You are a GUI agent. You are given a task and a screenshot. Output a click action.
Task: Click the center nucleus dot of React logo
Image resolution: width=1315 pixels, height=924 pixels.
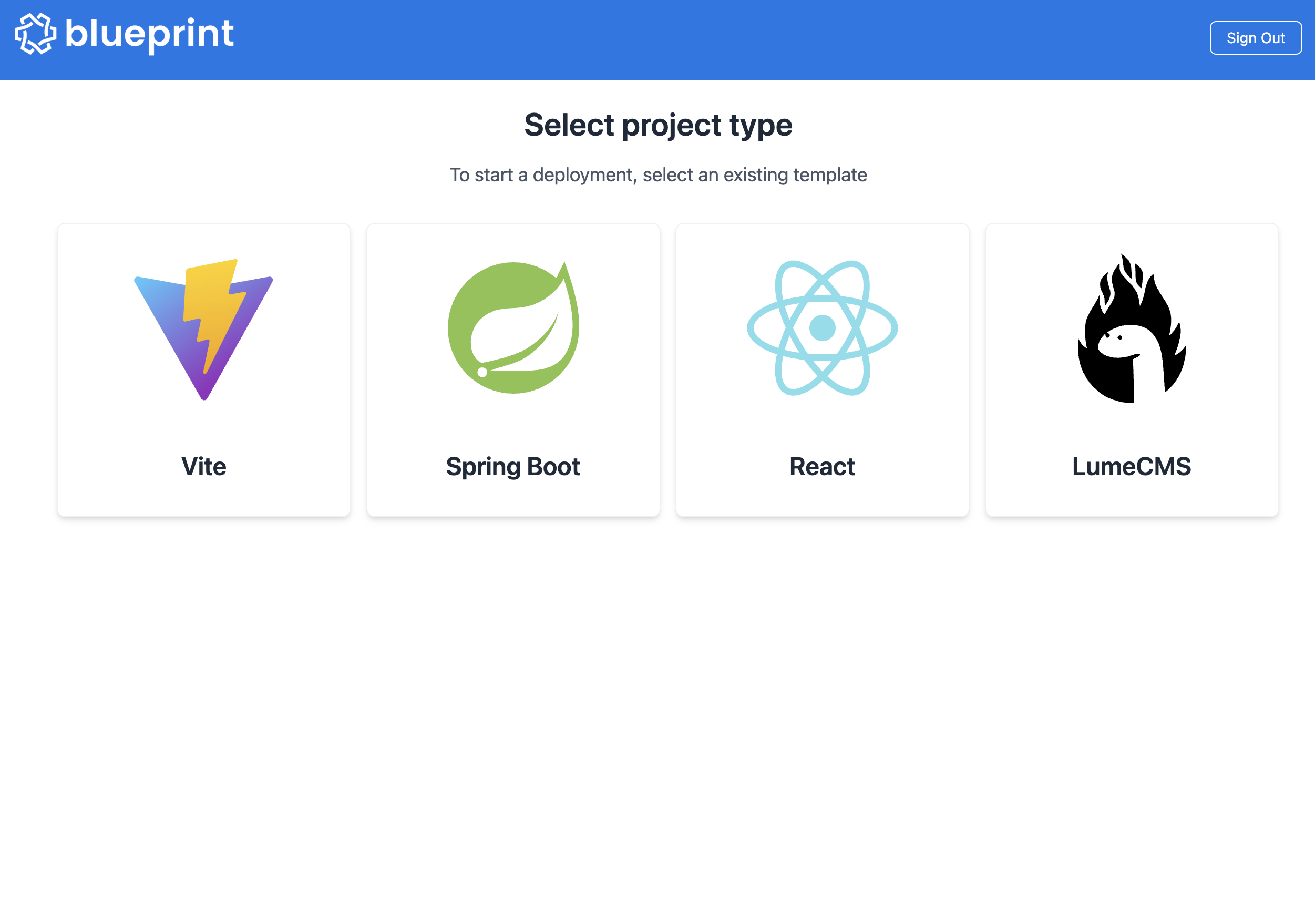coord(822,328)
